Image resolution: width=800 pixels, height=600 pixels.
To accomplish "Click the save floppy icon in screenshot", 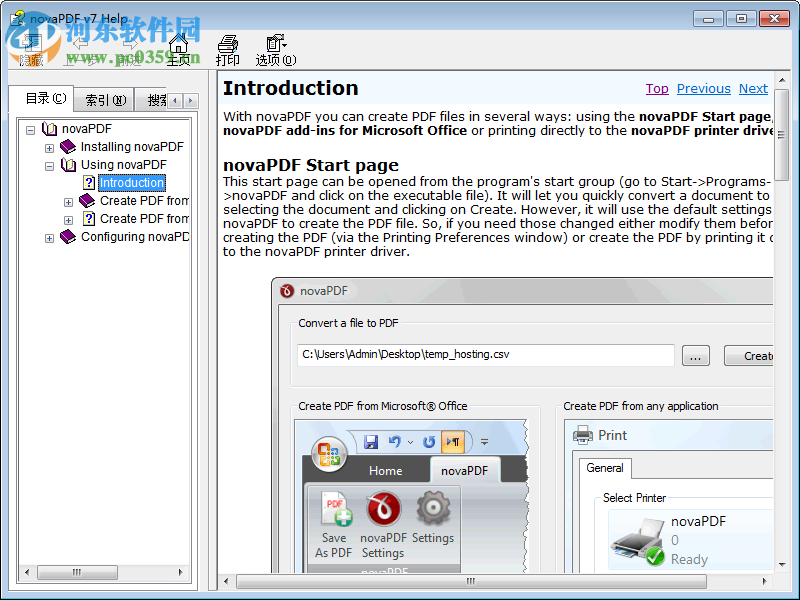I will tap(371, 441).
